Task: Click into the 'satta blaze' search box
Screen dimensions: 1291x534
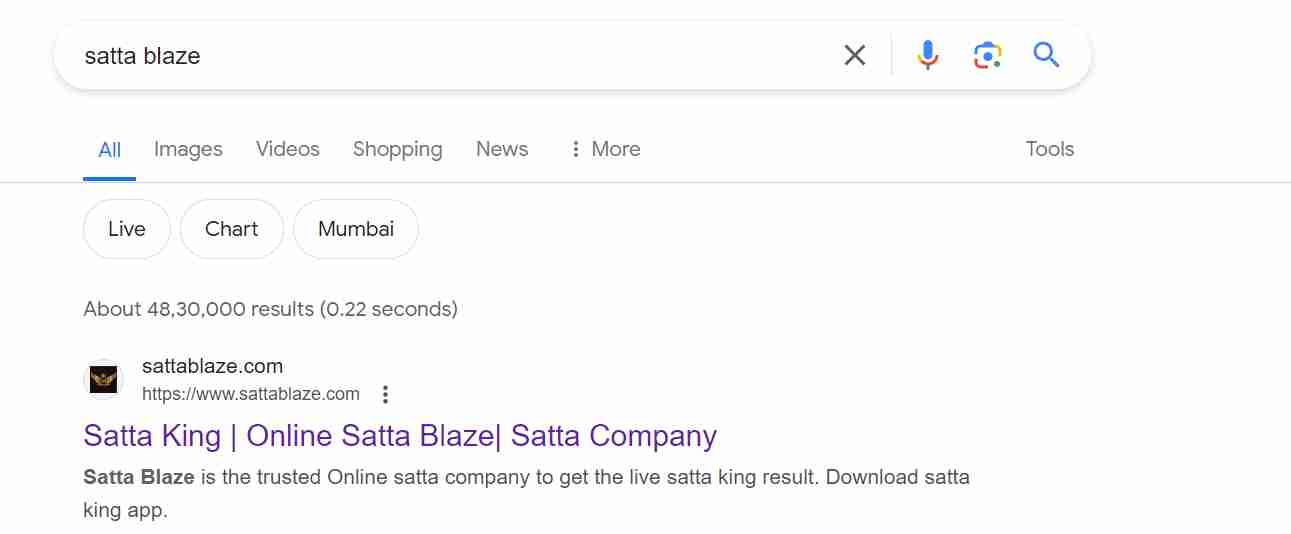Action: (450, 55)
